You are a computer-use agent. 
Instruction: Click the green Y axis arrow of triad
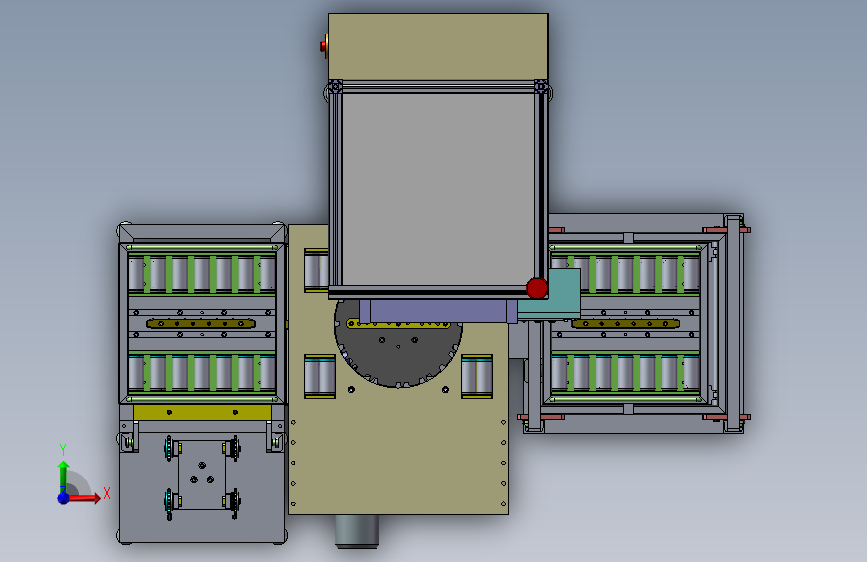coord(64,475)
